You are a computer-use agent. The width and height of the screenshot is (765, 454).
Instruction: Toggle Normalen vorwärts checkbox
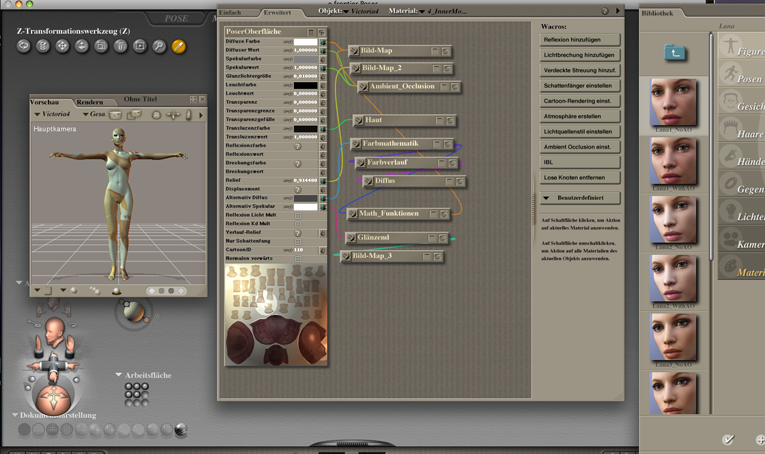pos(298,258)
